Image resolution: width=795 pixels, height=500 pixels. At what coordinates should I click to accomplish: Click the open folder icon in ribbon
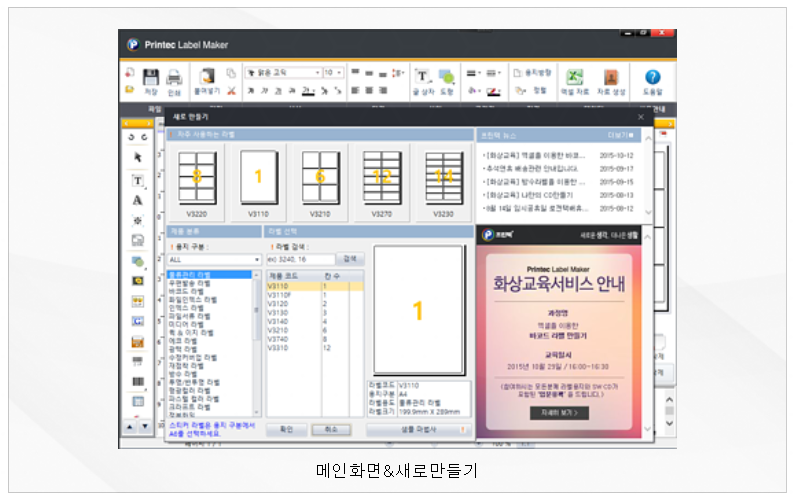pos(130,89)
